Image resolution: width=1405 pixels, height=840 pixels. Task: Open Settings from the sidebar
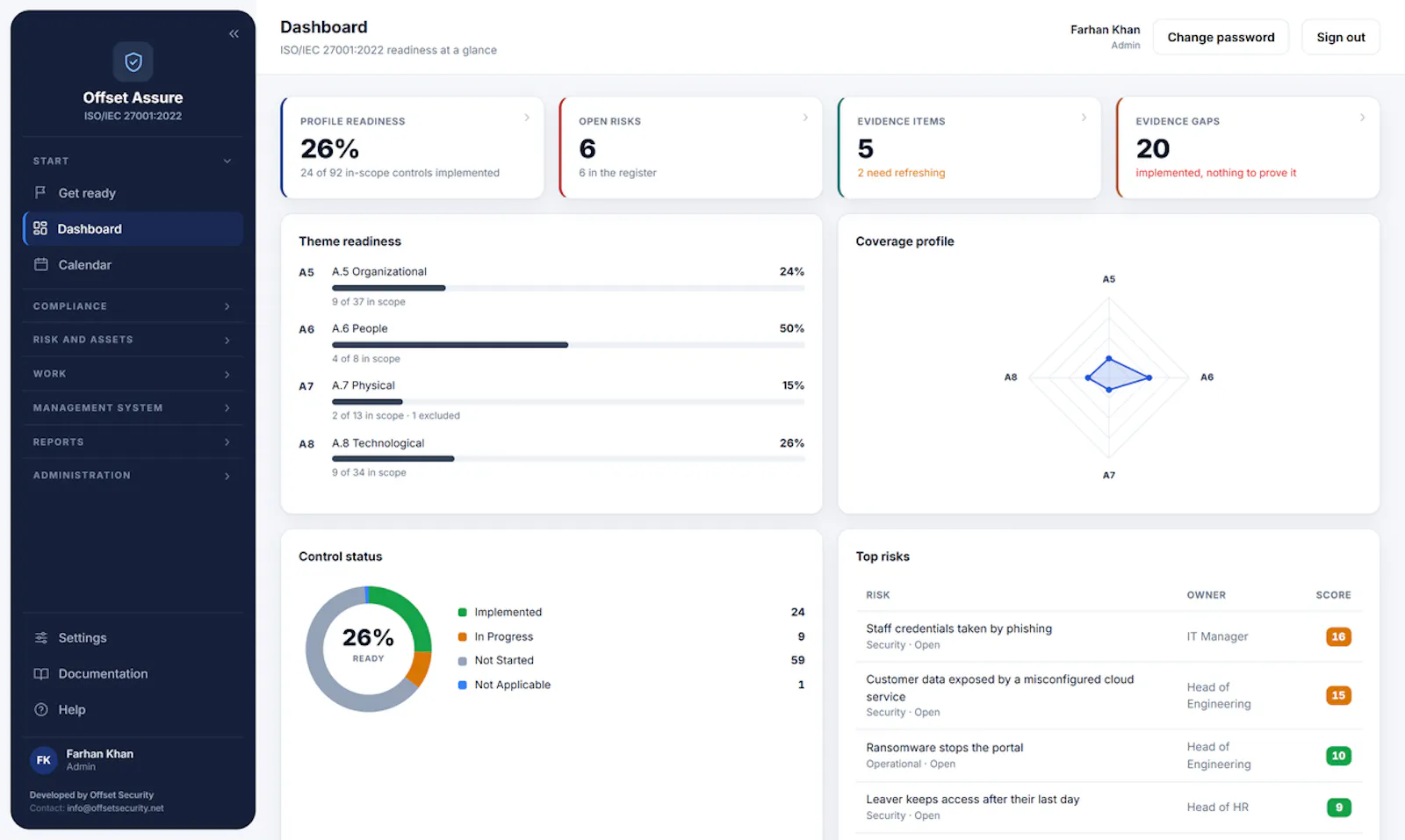(x=133, y=638)
